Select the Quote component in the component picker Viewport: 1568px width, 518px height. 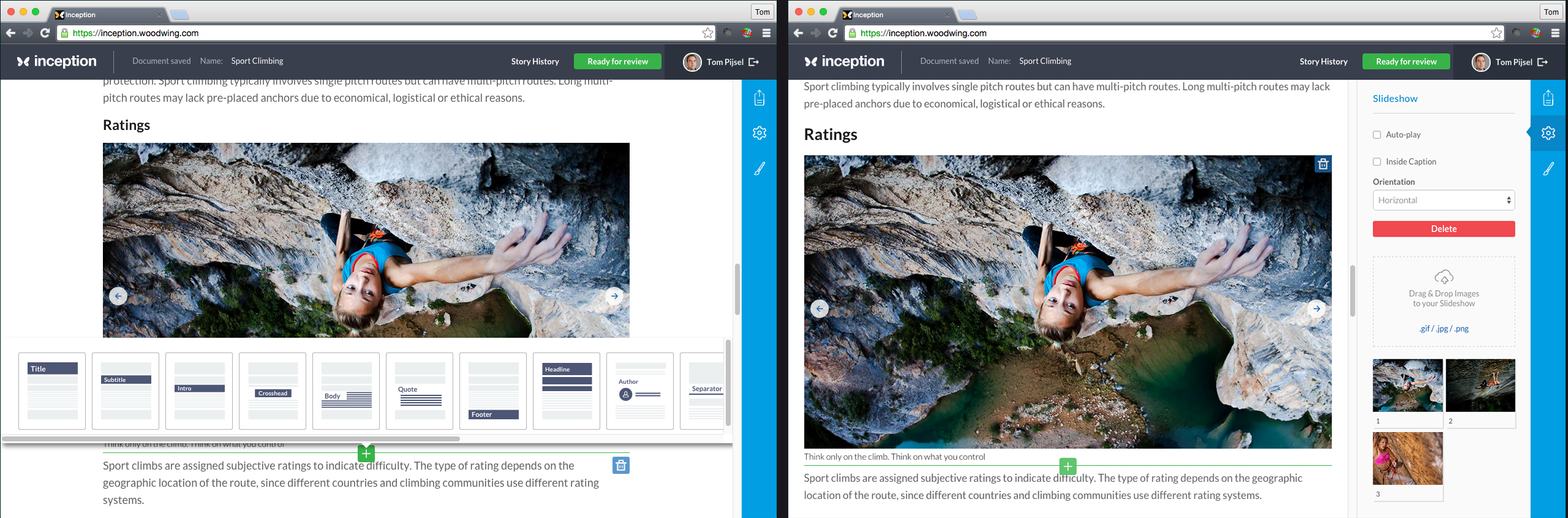coord(420,391)
